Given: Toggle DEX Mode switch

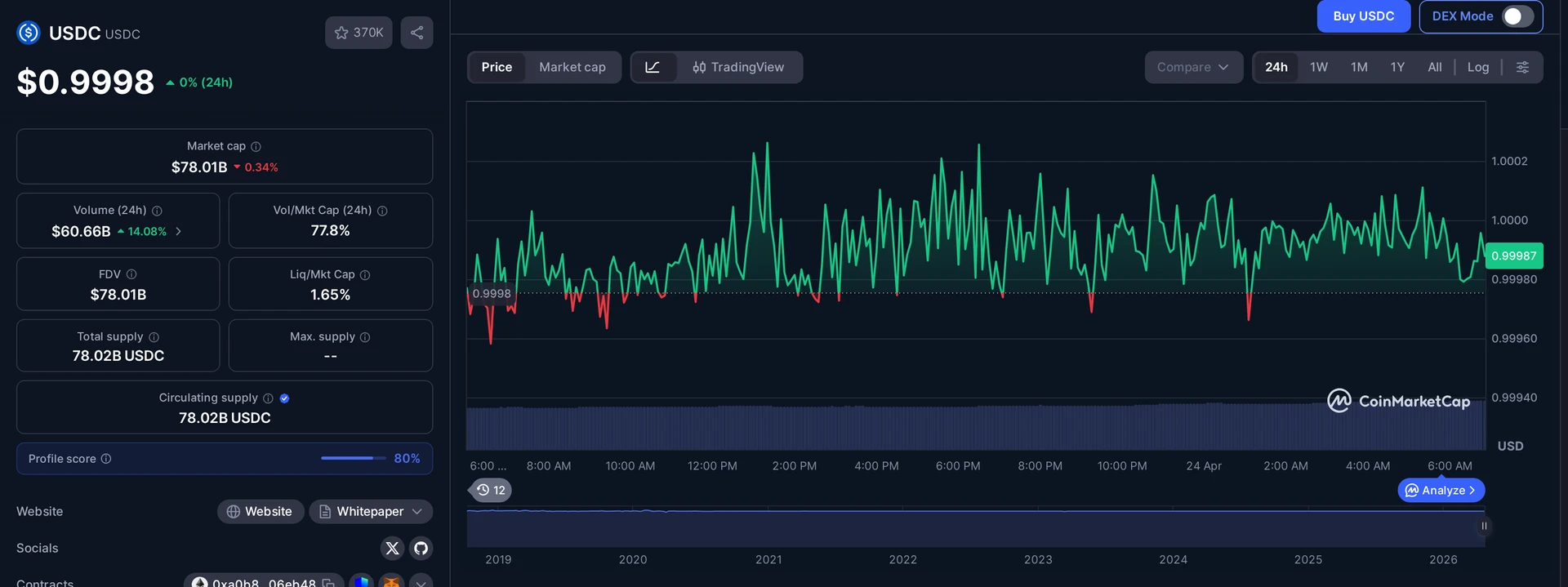Looking at the screenshot, I should pyautogui.click(x=1517, y=16).
